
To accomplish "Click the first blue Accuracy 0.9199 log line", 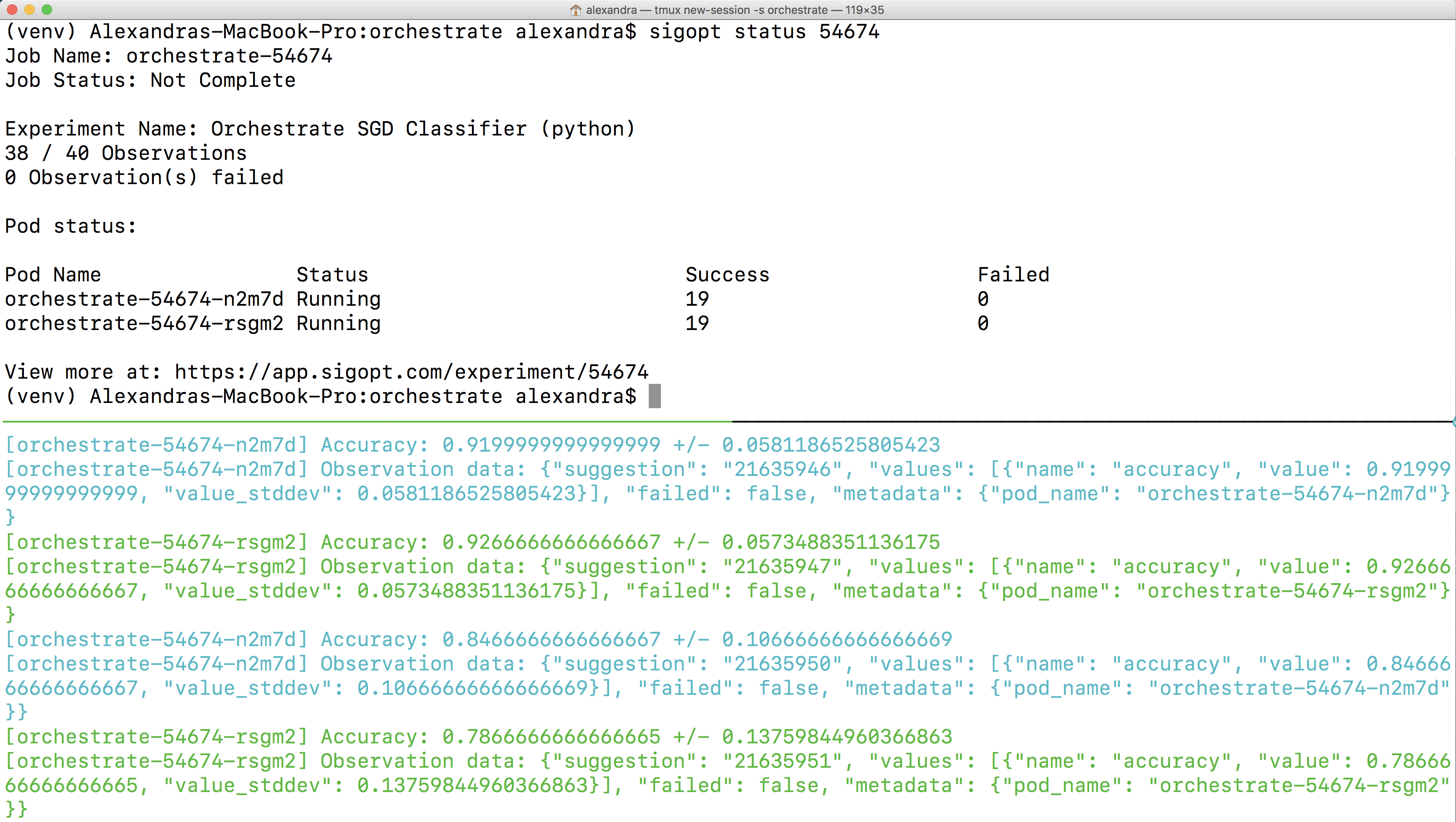I will tap(472, 445).
